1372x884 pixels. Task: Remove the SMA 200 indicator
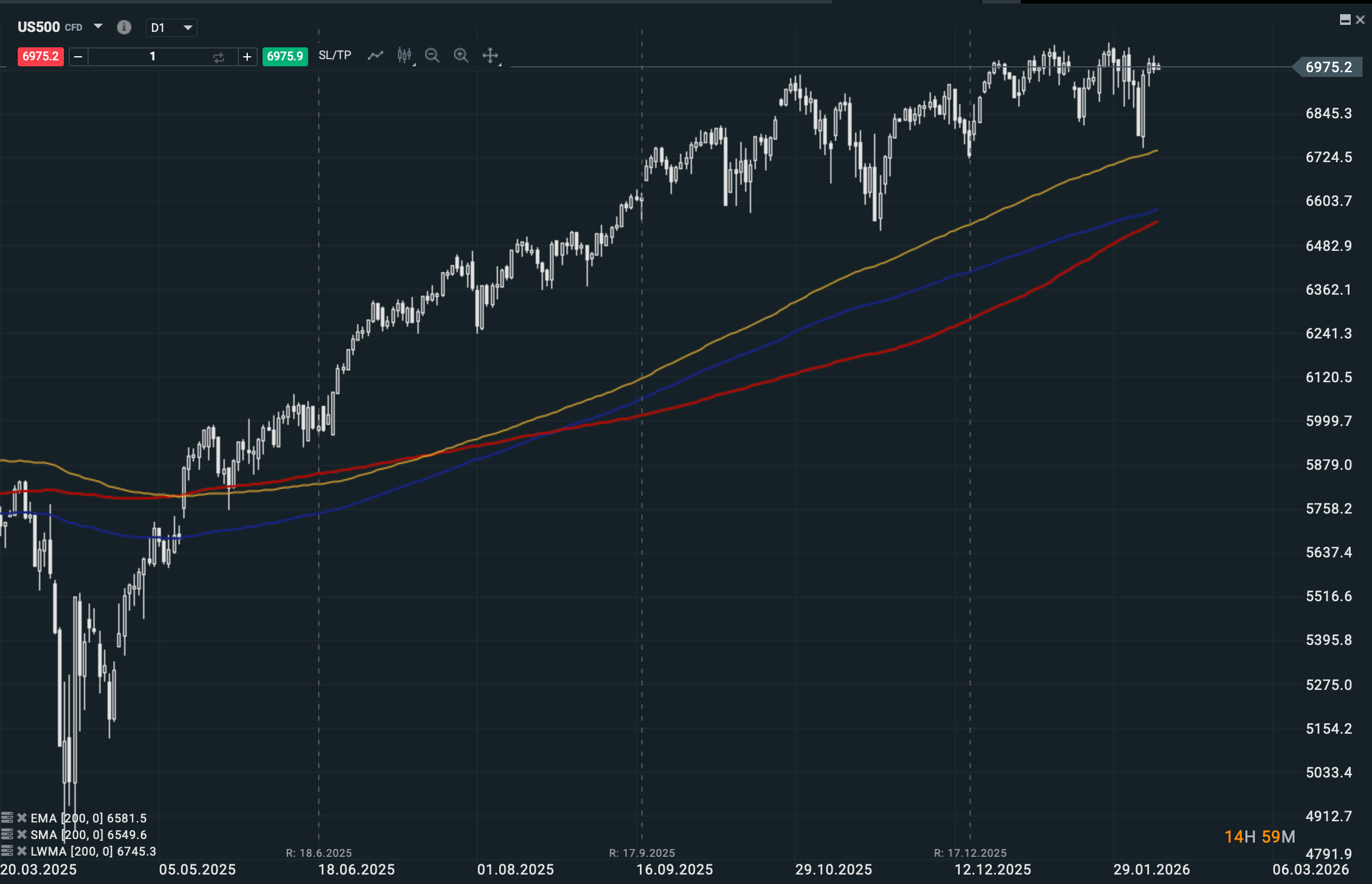pyautogui.click(x=22, y=834)
